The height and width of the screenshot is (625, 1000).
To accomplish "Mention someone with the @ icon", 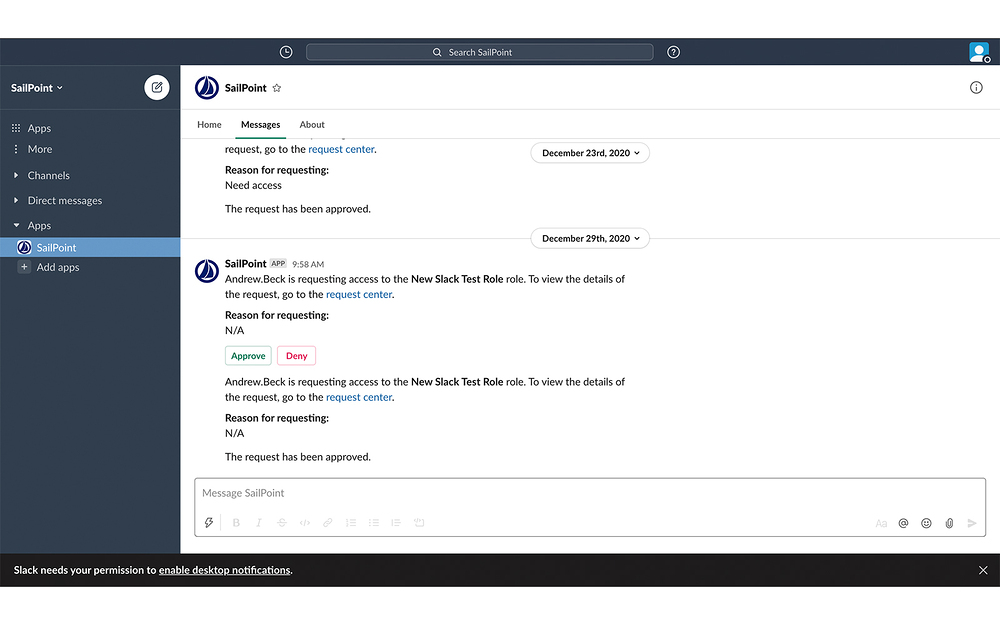I will [x=903, y=524].
